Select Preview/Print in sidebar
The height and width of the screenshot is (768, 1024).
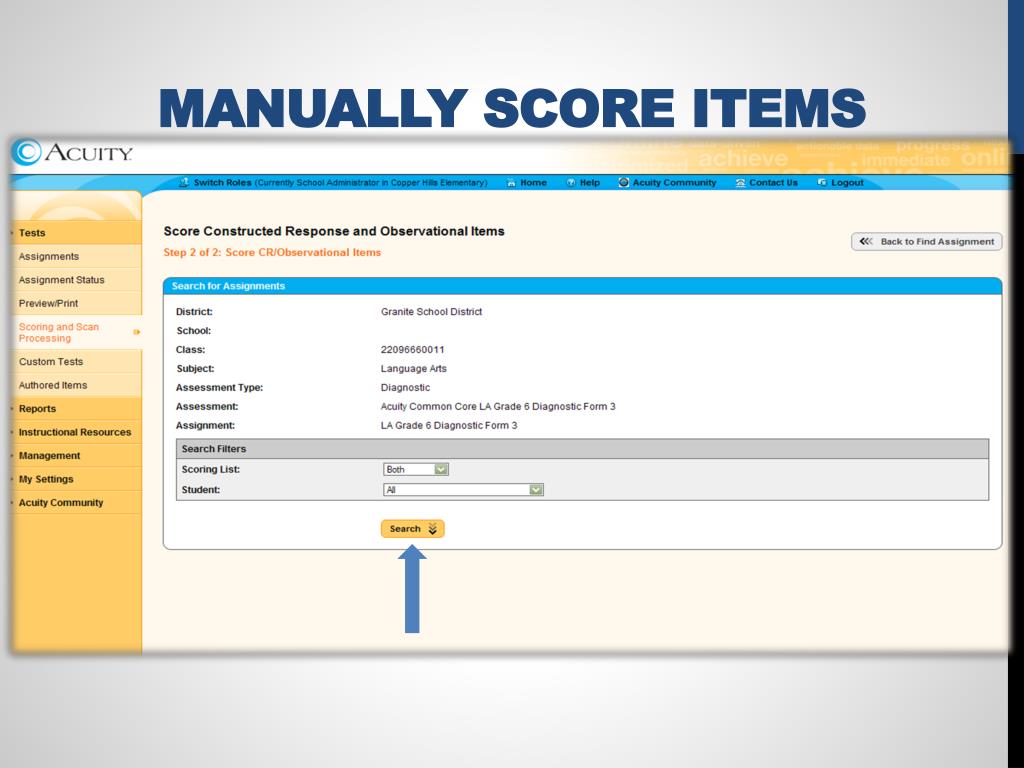(76, 304)
